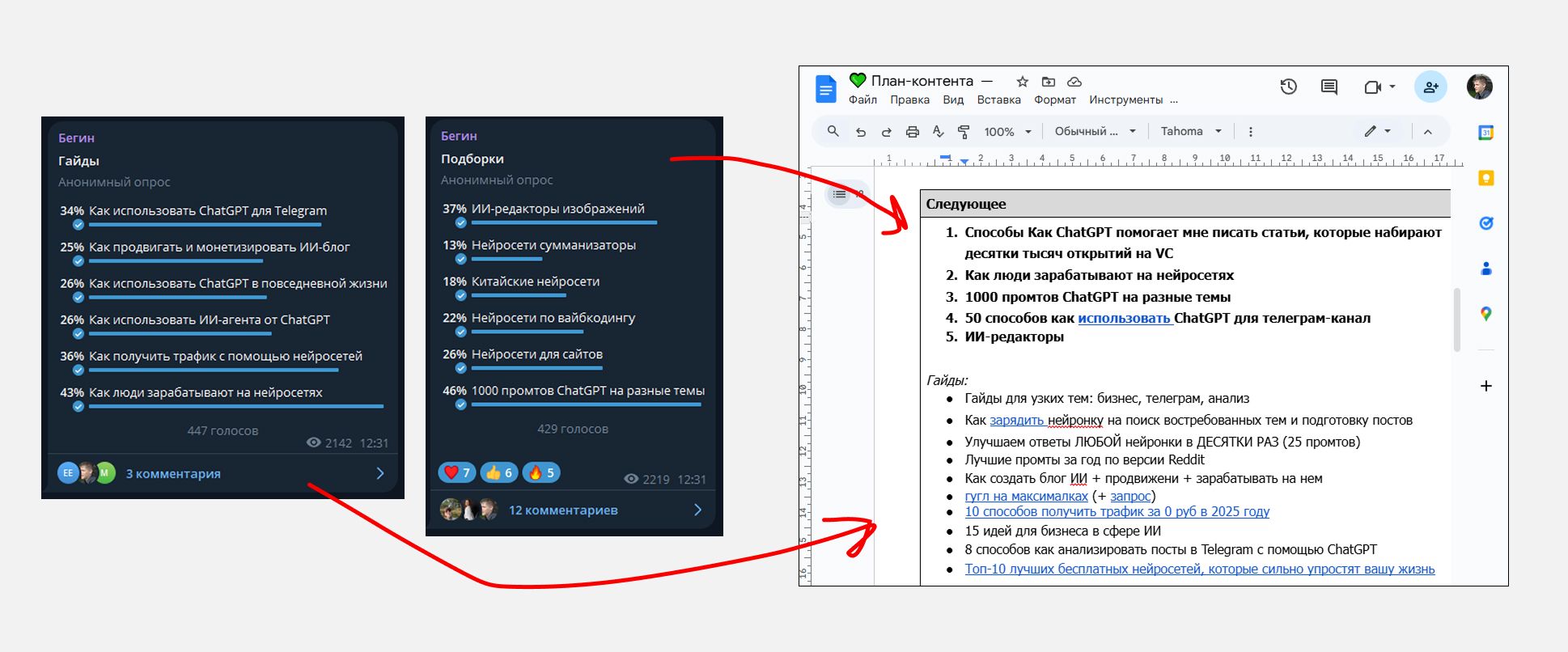Screen dimensions: 1568x652
Task: Open the comments history icon
Action: click(1329, 87)
